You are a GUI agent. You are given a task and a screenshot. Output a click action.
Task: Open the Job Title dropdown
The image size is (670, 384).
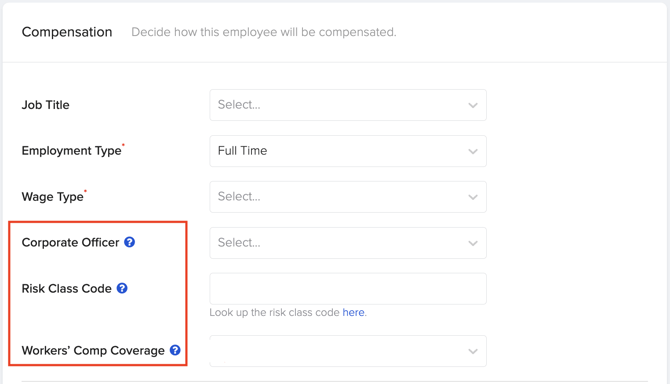tap(348, 105)
